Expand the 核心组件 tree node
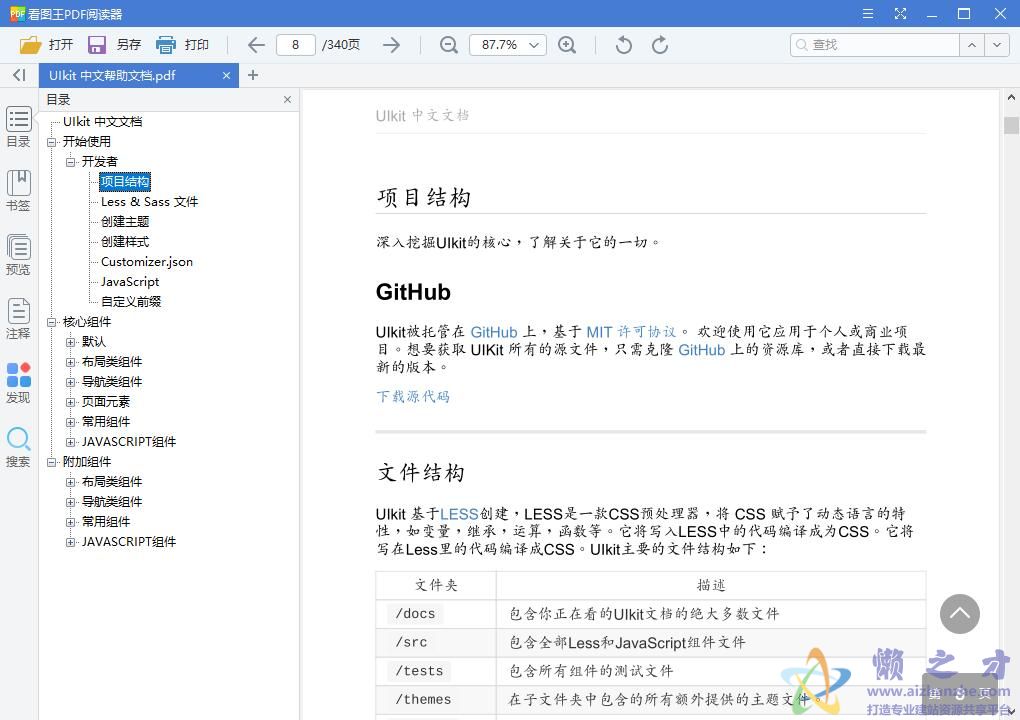This screenshot has height=720, width=1020. tap(52, 321)
